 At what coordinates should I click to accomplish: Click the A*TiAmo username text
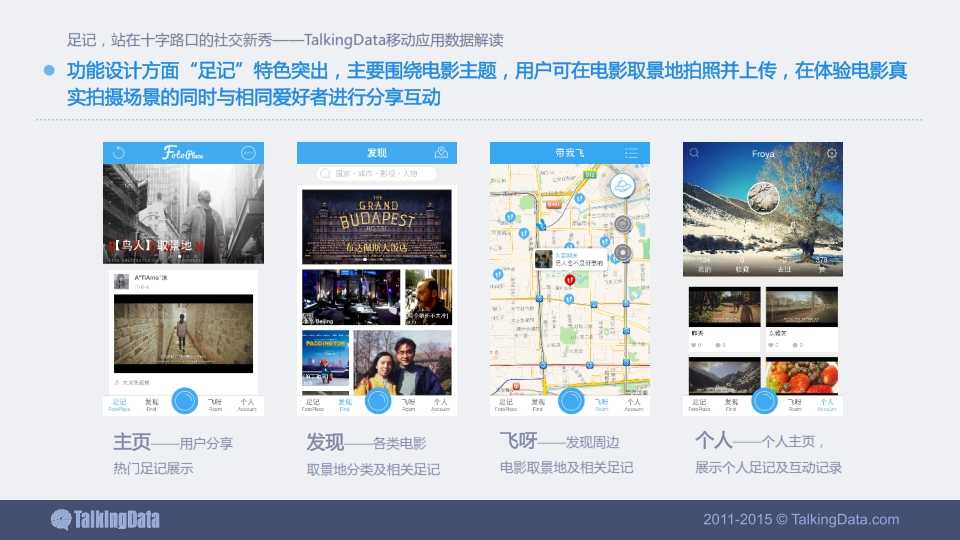click(x=151, y=278)
